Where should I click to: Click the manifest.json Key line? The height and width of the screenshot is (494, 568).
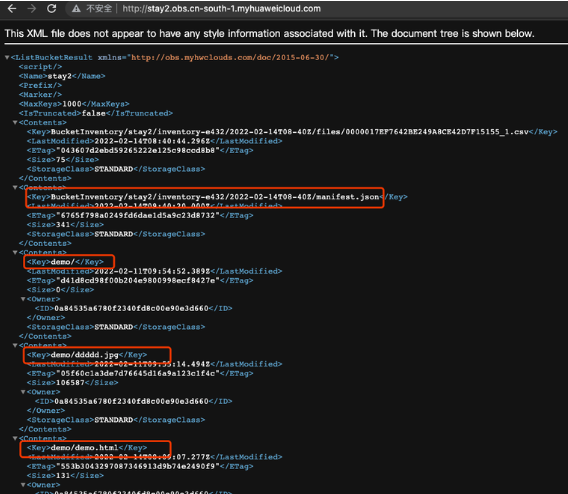217,197
